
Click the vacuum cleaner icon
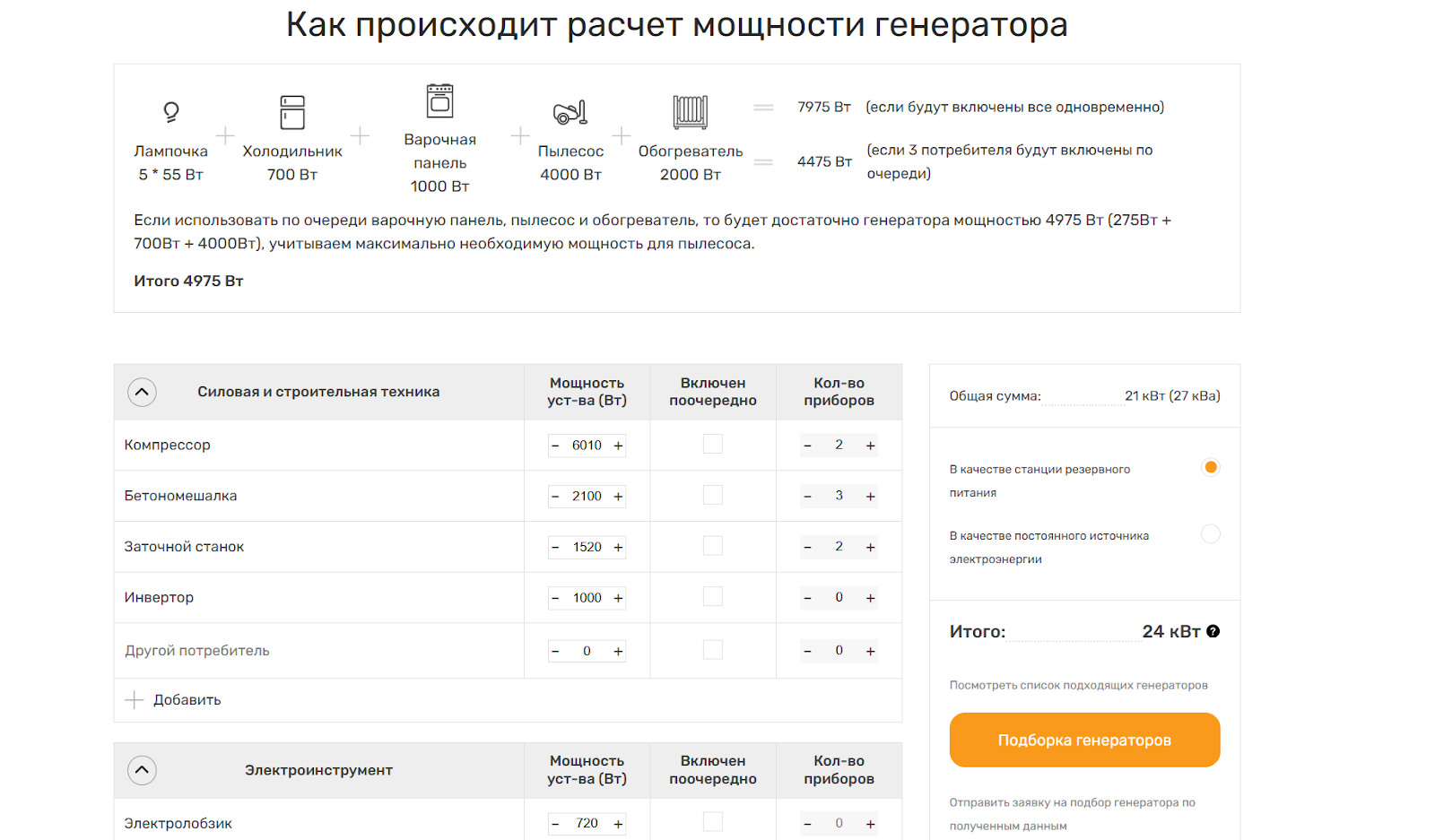click(x=570, y=113)
